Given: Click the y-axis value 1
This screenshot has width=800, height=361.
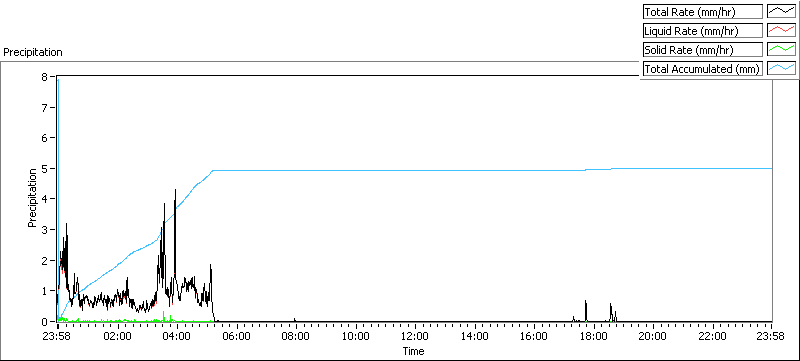Looking at the screenshot, I should [44, 291].
